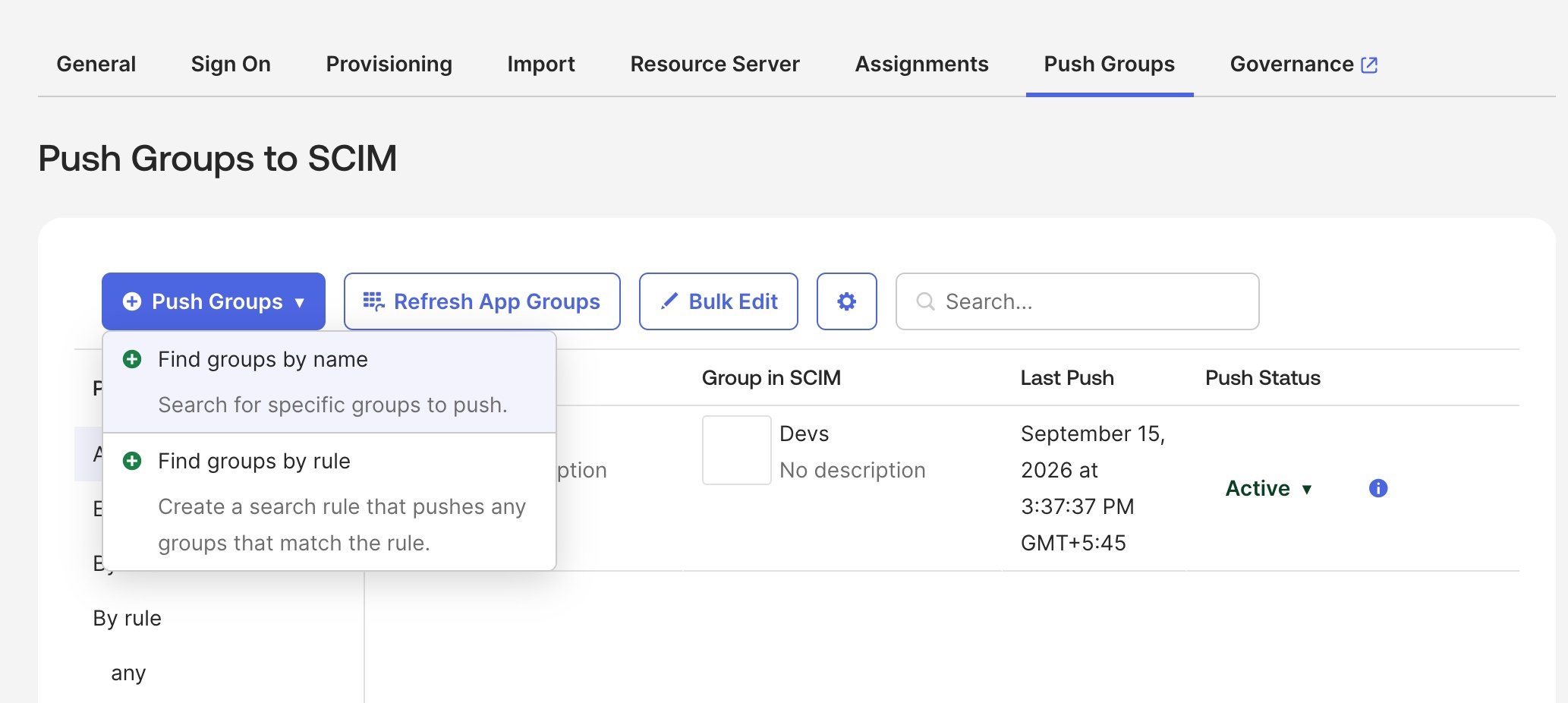Click the empty Devs group thumbnail box

tap(736, 450)
